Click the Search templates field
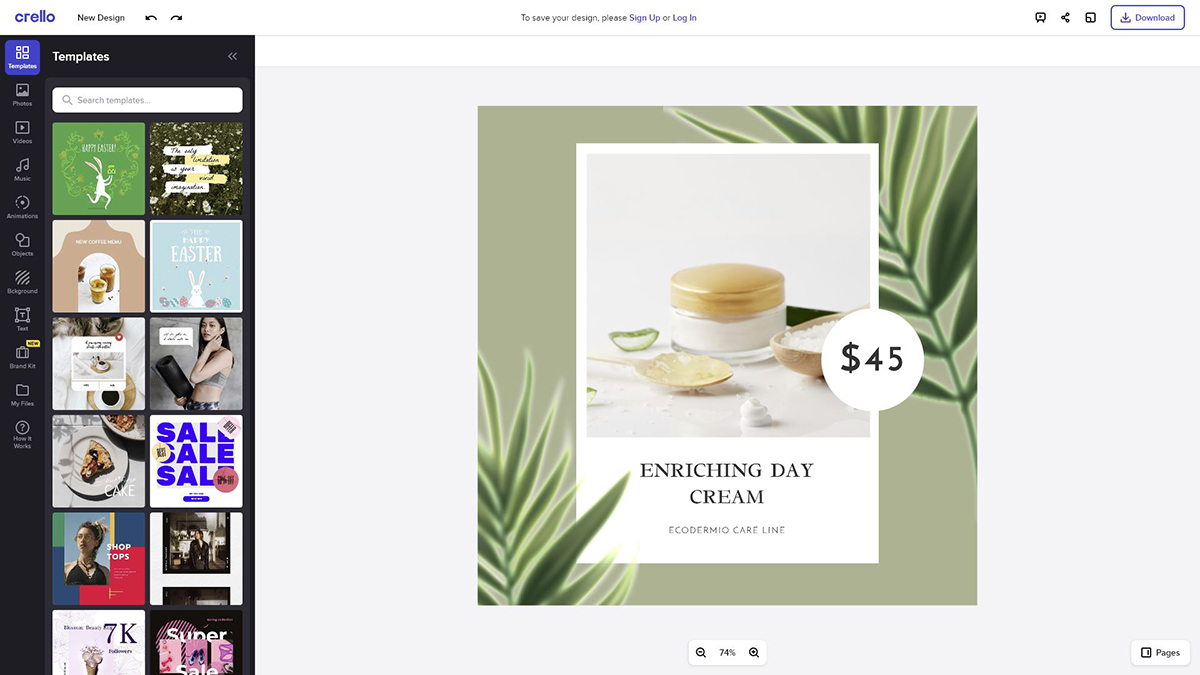This screenshot has height=675, width=1200. pos(148,100)
